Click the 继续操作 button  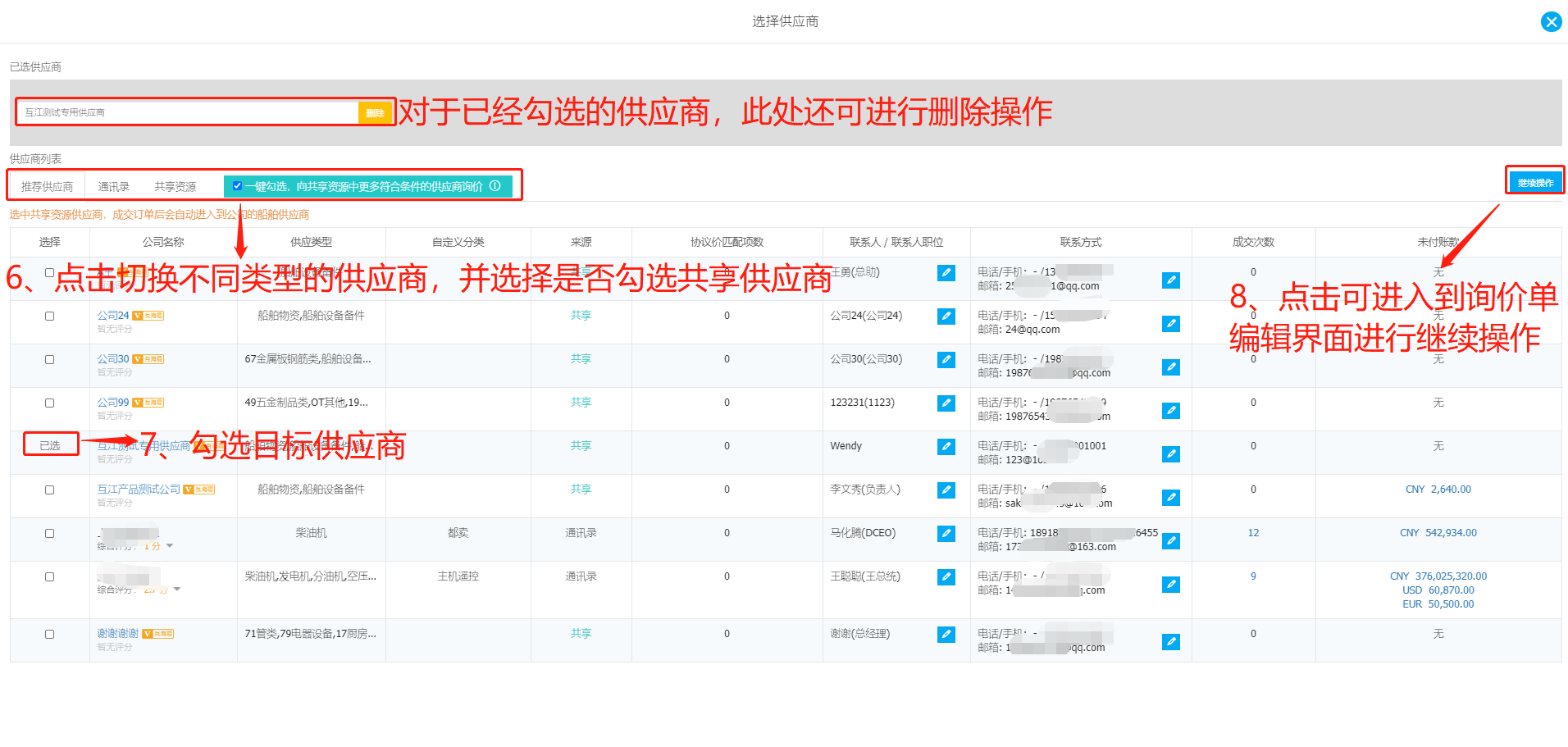[1535, 182]
